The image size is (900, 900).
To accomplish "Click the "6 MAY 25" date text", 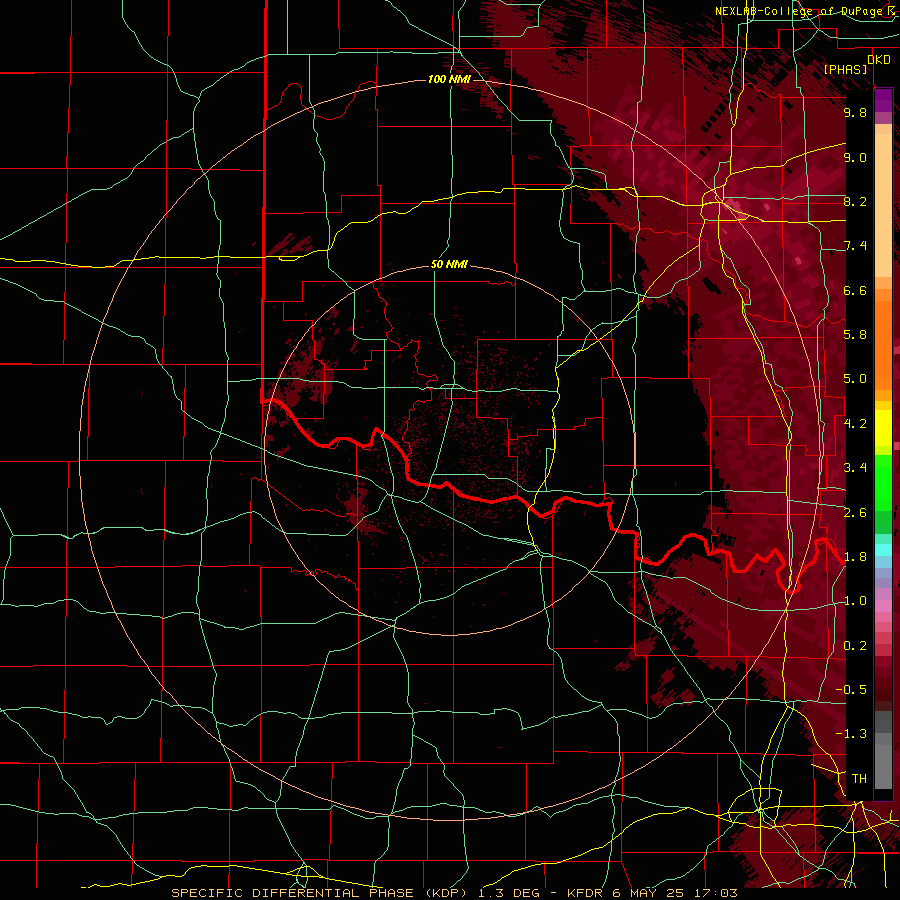I will (x=649, y=893).
